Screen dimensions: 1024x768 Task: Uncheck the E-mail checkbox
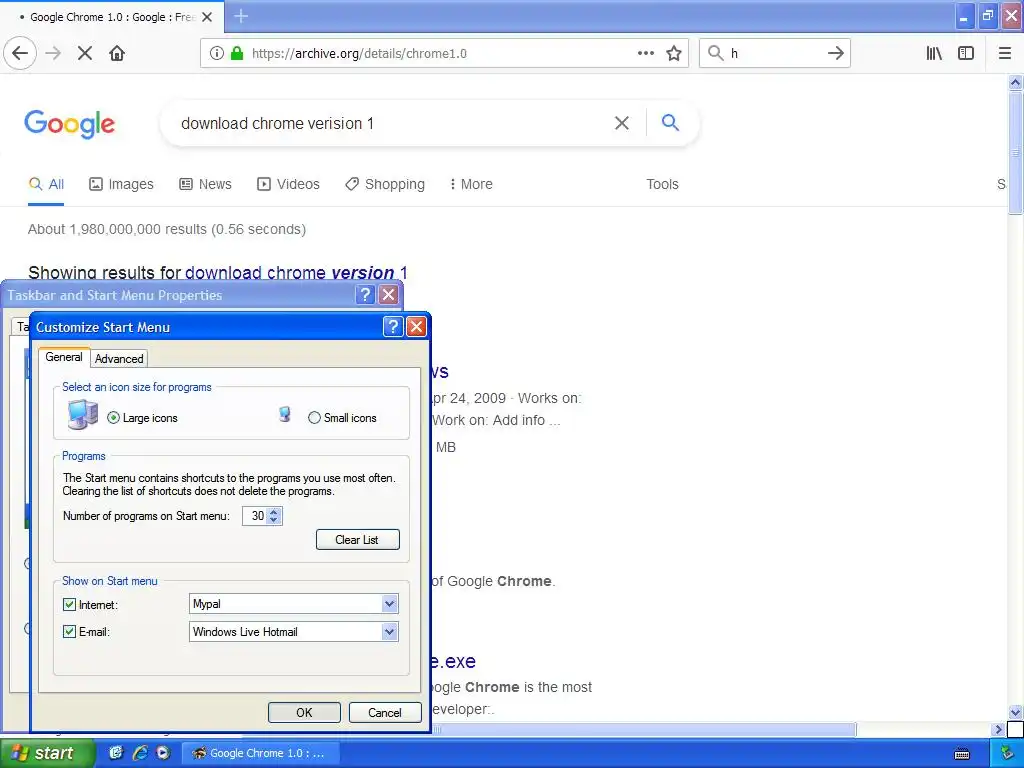(69, 632)
